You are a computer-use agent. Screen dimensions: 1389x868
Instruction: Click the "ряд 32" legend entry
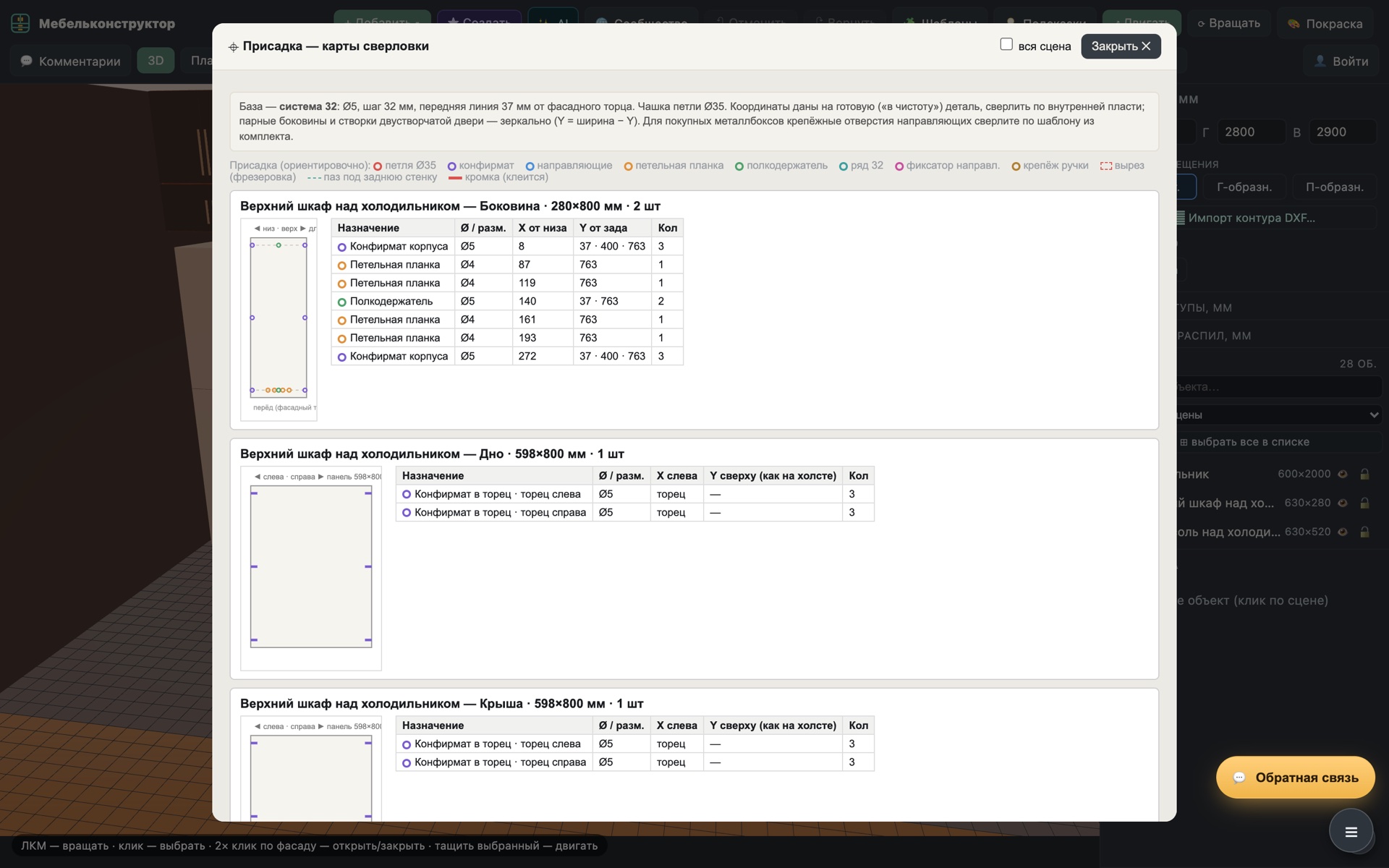[x=861, y=166]
